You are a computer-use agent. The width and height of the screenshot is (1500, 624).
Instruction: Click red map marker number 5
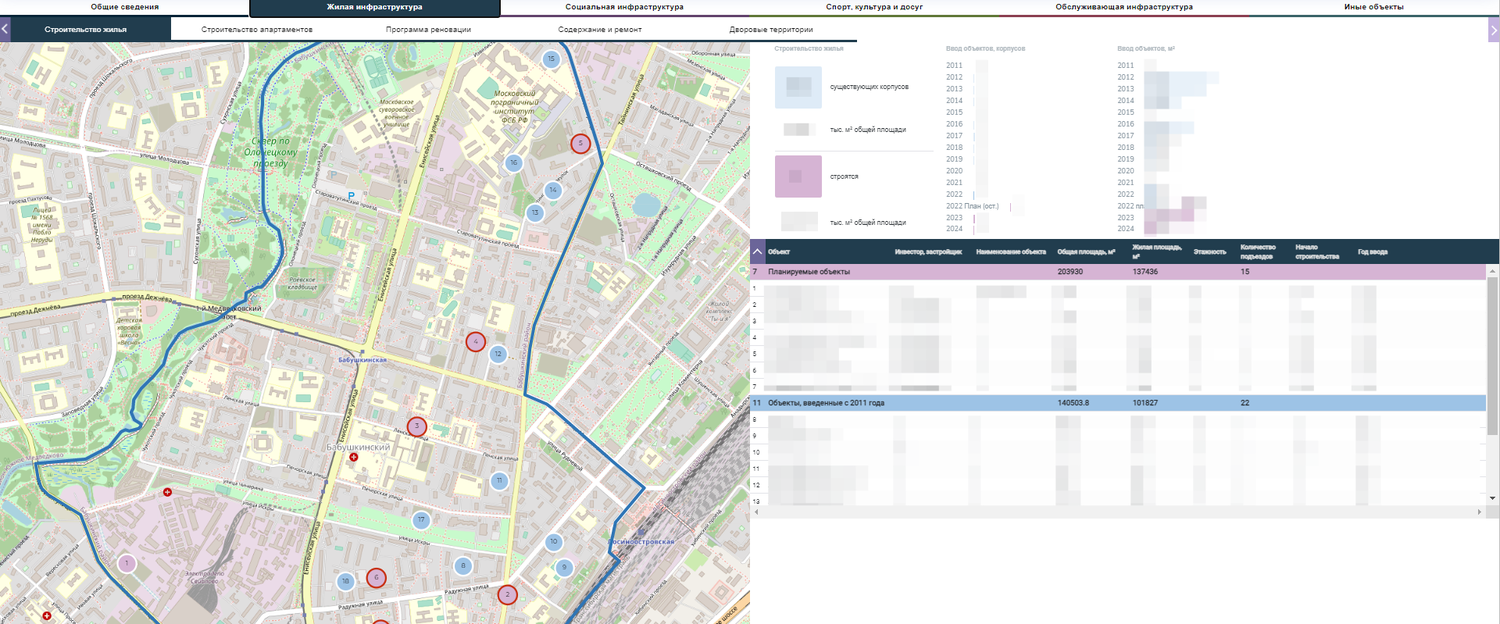tap(580, 143)
